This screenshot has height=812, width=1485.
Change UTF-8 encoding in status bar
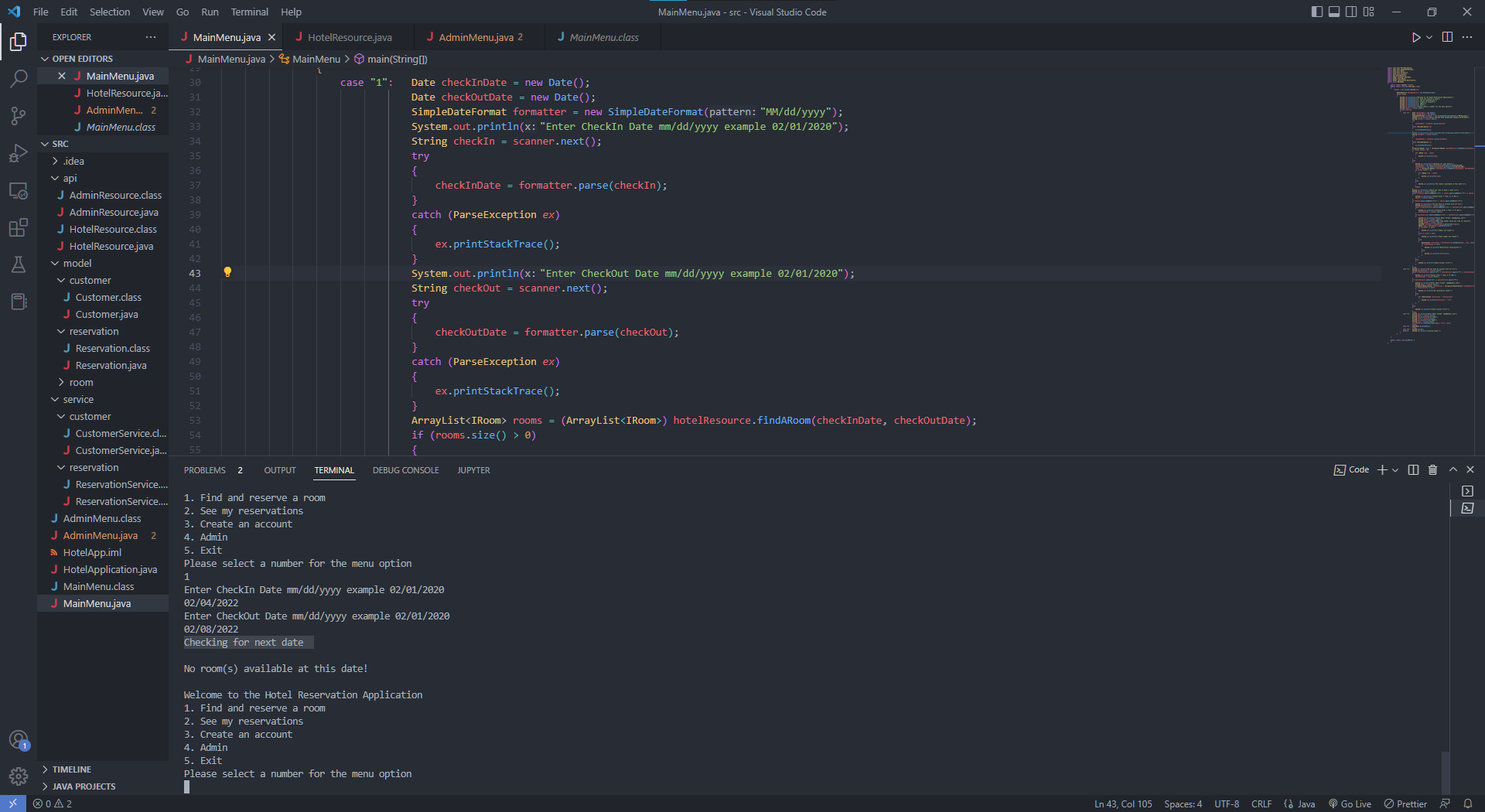click(1226, 803)
